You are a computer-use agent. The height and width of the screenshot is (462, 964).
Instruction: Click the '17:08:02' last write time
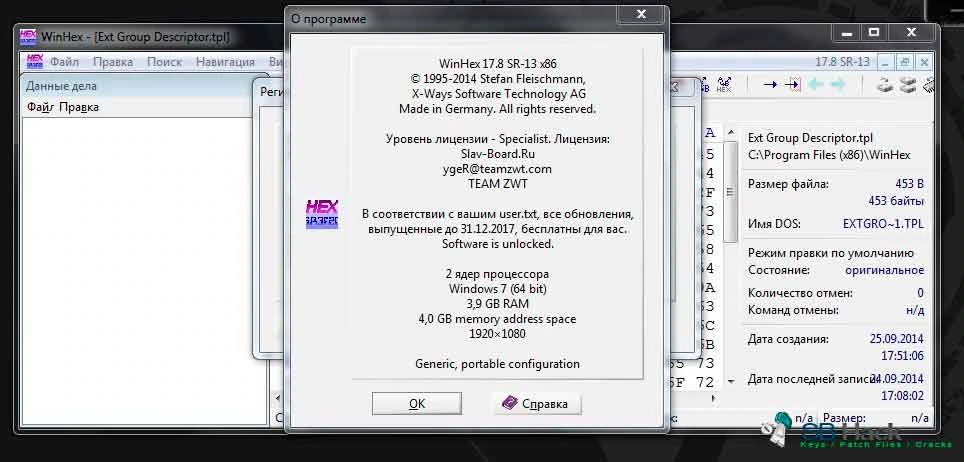901,396
